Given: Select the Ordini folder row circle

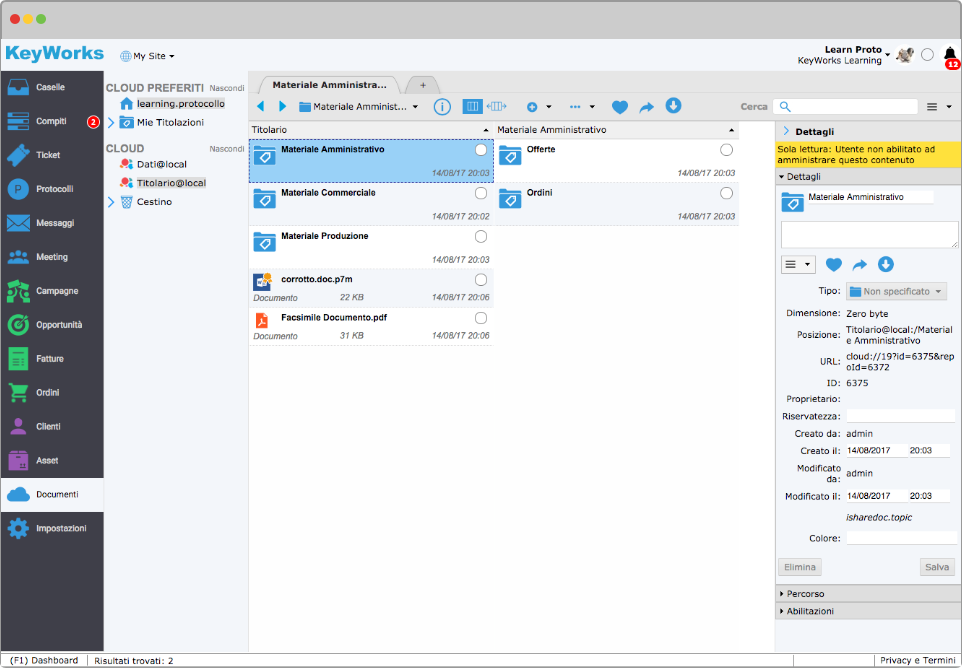Looking at the screenshot, I should pyautogui.click(x=726, y=194).
